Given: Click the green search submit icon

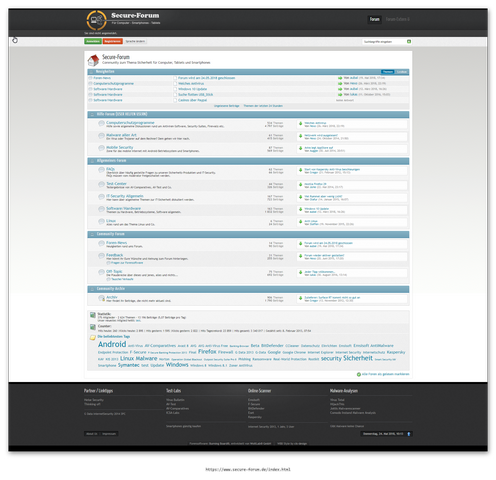Looking at the screenshot, I should click(409, 41).
